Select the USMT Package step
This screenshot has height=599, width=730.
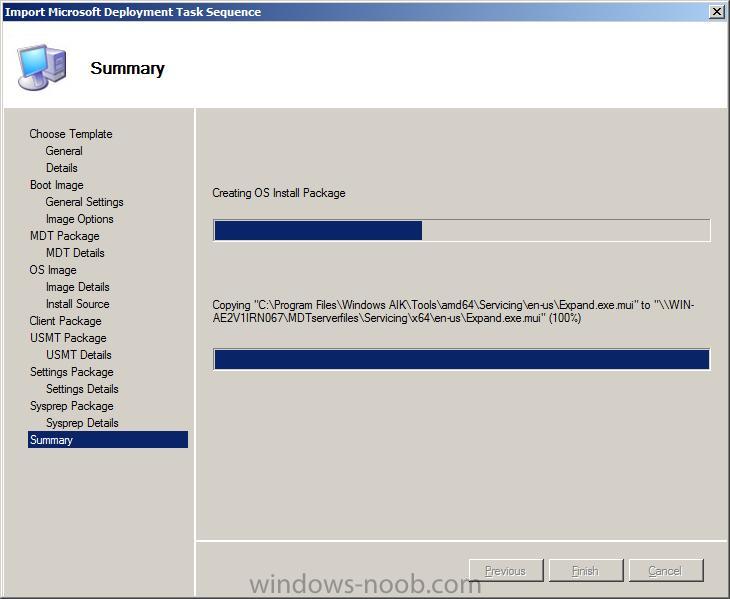point(68,338)
